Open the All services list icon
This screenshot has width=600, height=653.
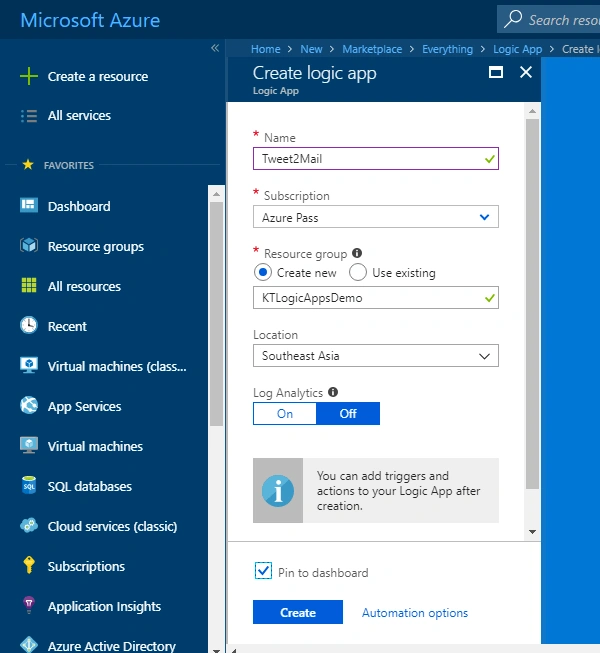click(29, 116)
